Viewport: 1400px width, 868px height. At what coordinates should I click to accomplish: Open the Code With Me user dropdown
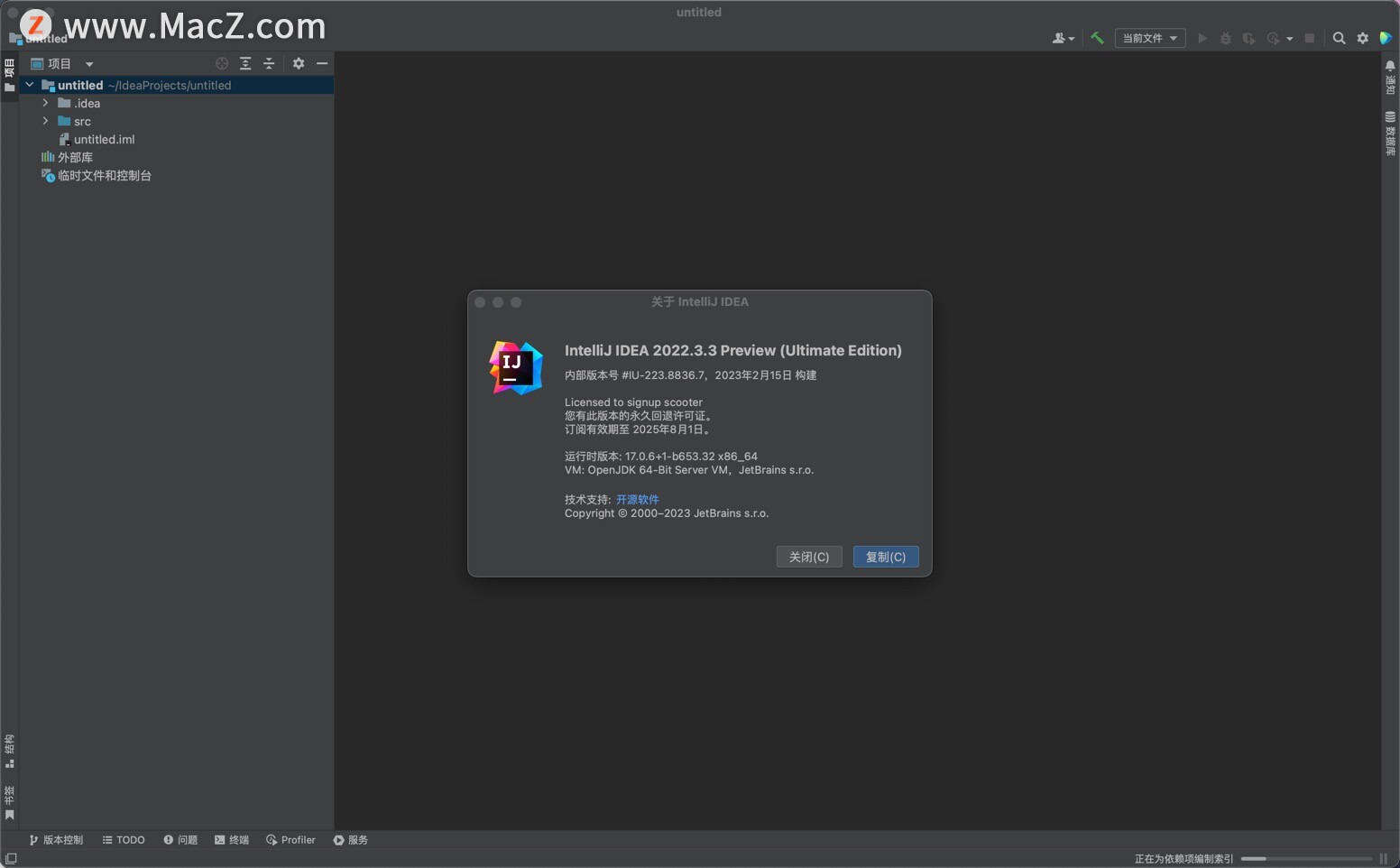(x=1064, y=38)
